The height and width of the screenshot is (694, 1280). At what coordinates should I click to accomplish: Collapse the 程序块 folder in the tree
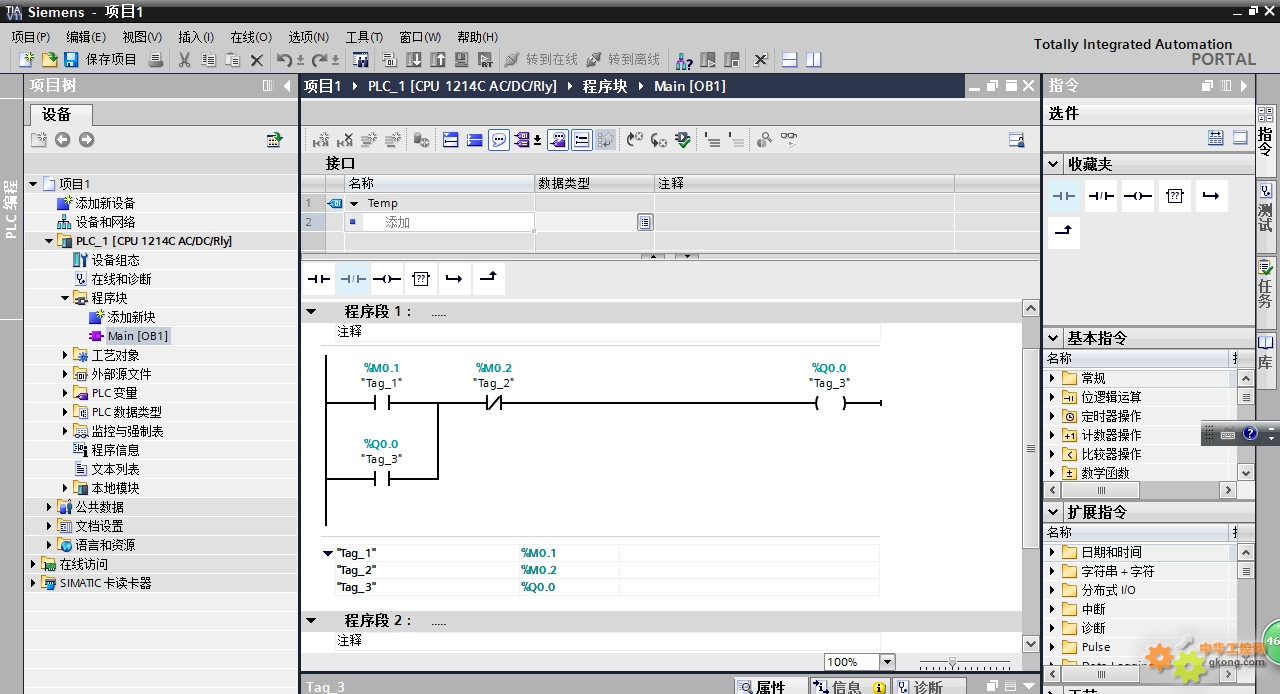65,298
